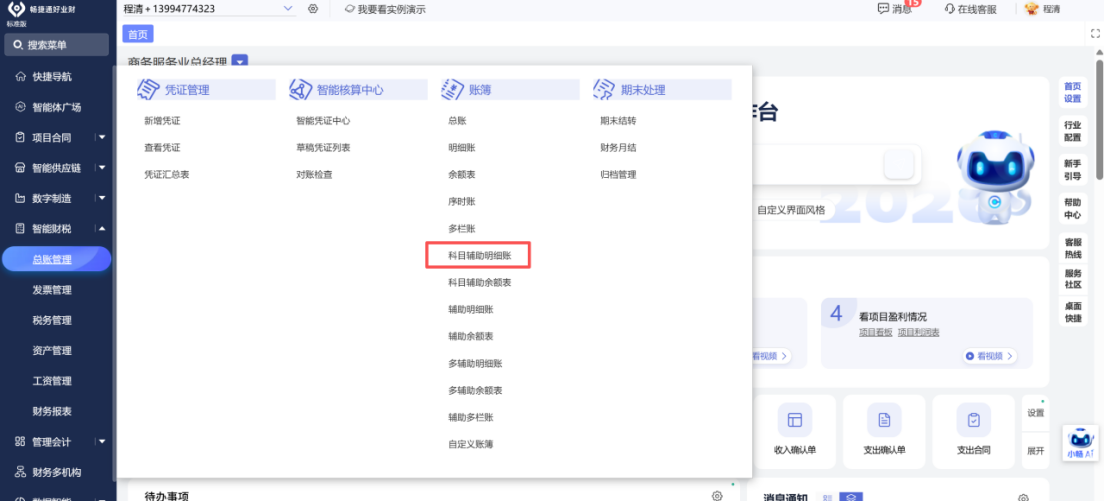The image size is (1105, 501).
Task: Open the 快捷导航 sidebar item
Action: [x=52, y=77]
